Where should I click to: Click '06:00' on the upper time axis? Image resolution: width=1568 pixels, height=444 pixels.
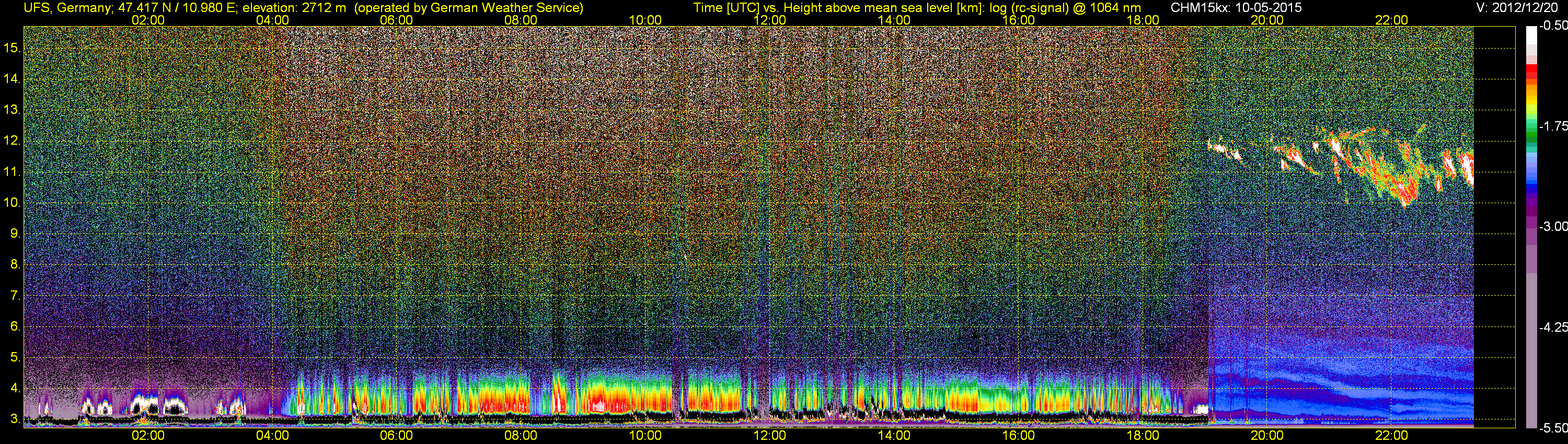pos(396,20)
